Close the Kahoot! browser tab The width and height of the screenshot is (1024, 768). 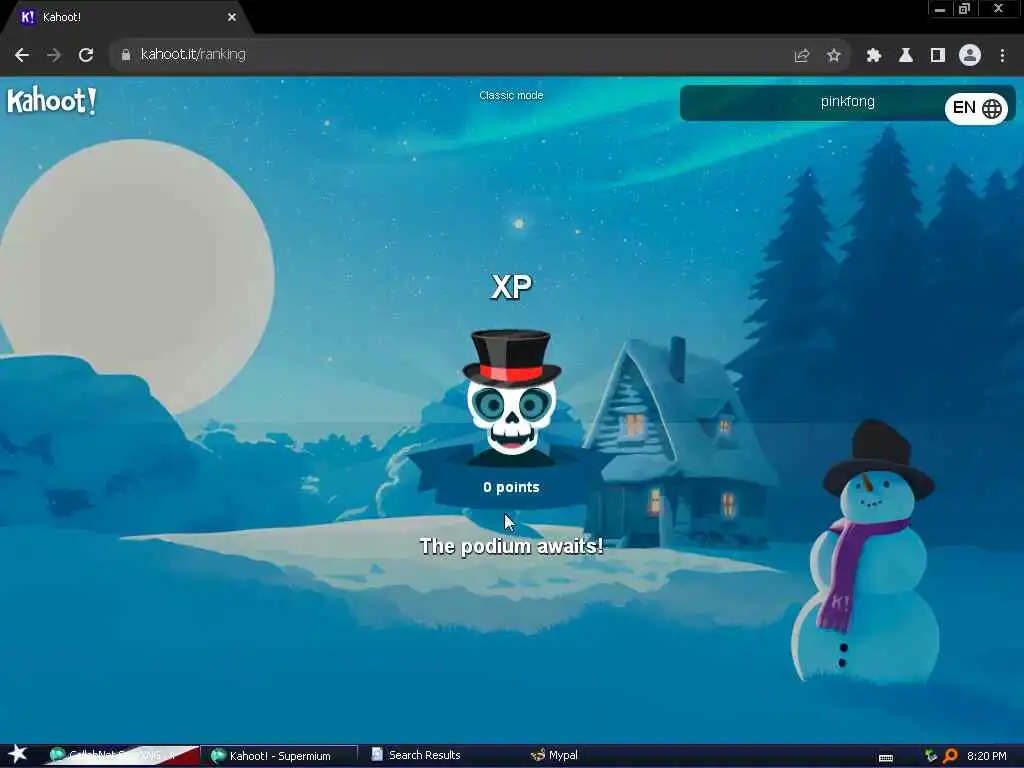pyautogui.click(x=232, y=18)
